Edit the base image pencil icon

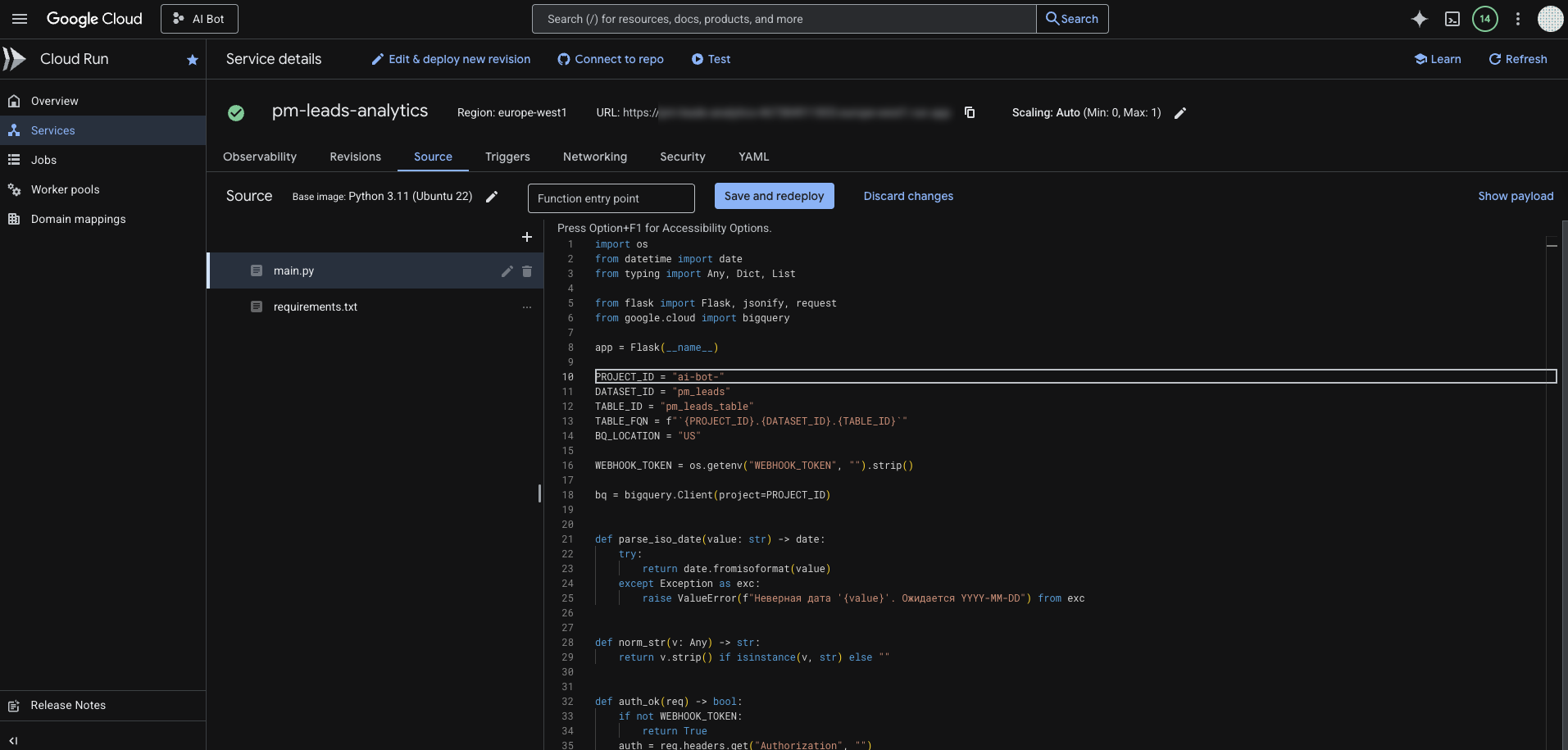pyautogui.click(x=492, y=197)
